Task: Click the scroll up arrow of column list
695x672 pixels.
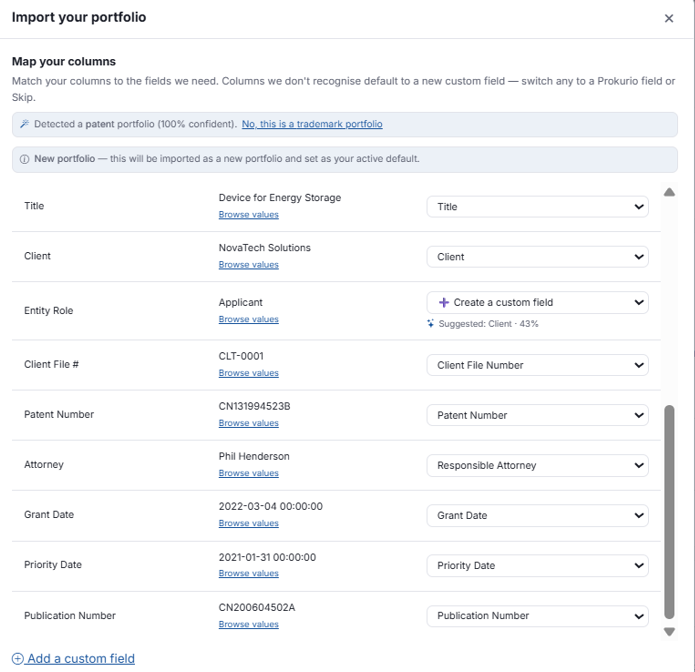Action: [669, 192]
